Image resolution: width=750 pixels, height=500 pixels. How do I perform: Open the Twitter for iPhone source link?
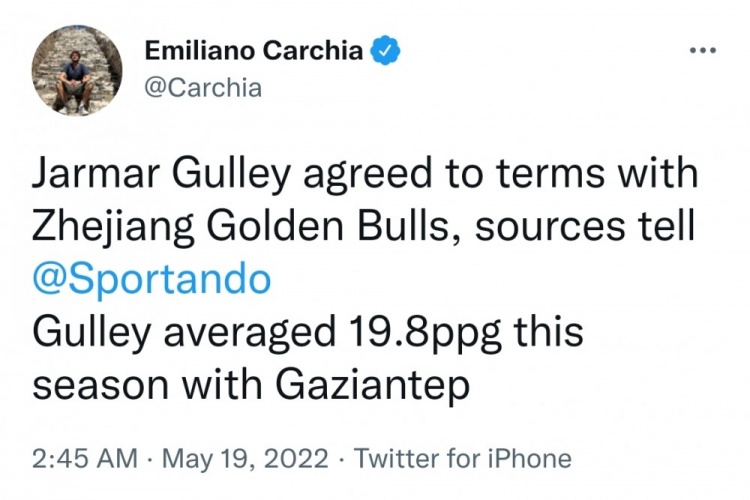pyautogui.click(x=462, y=458)
